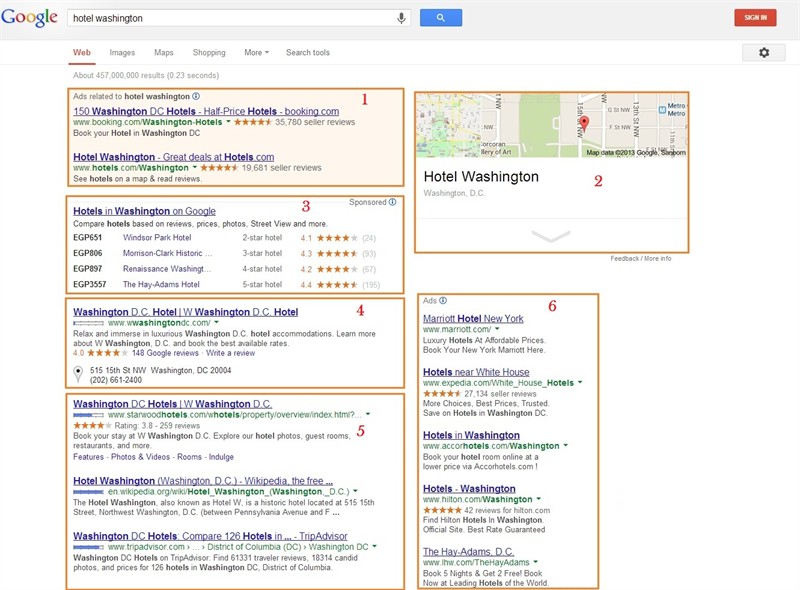Click info icon beside right-column Ads label
Screen dimensions: 800x590
point(443,300)
